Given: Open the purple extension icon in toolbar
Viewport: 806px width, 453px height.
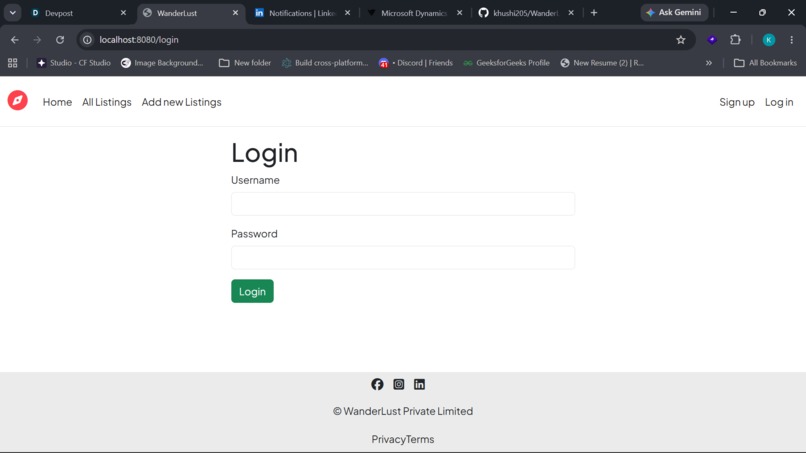Looking at the screenshot, I should click(x=712, y=40).
